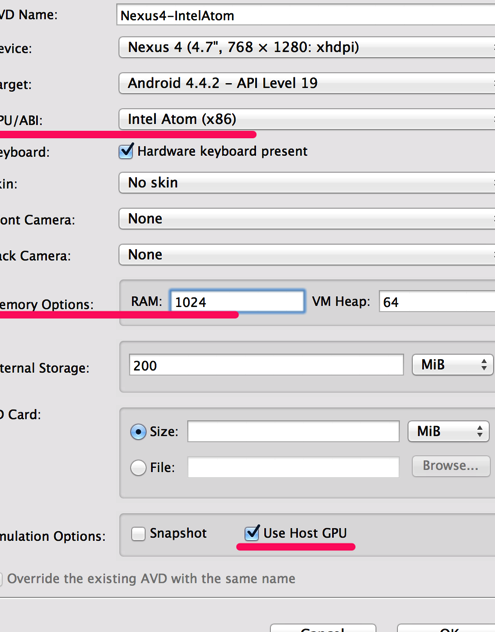Open the Device dropdown showing Nexus 4

(x=307, y=47)
